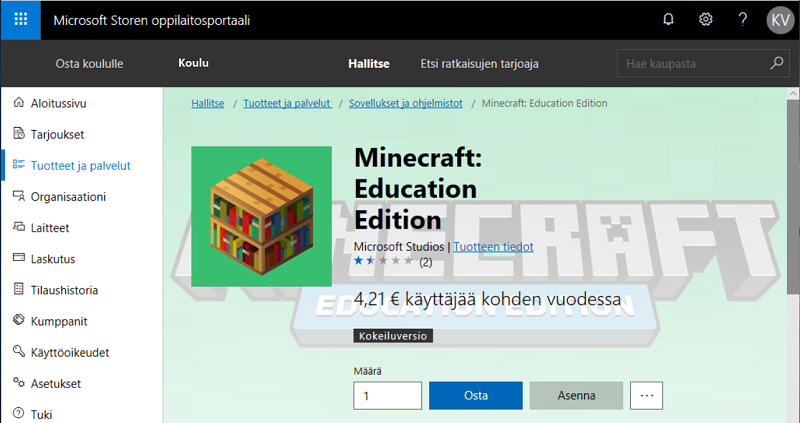Click the Tilaushistoria order history icon

[19, 289]
